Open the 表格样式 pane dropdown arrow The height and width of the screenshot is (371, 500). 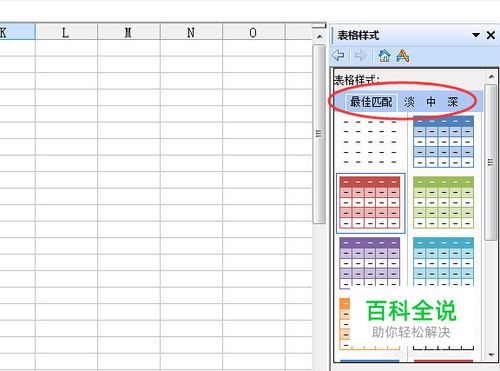pos(476,35)
